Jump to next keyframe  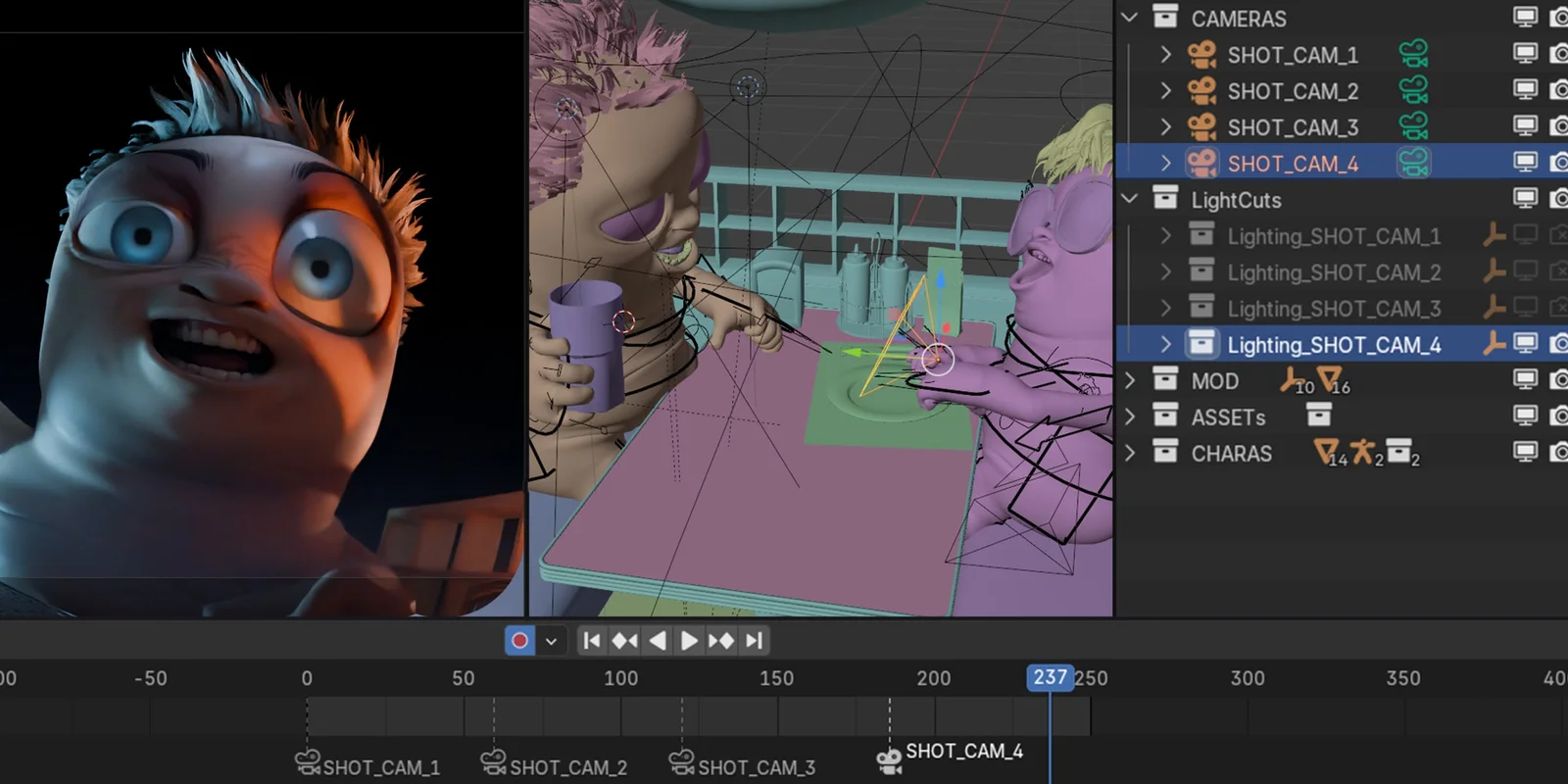[x=721, y=641]
